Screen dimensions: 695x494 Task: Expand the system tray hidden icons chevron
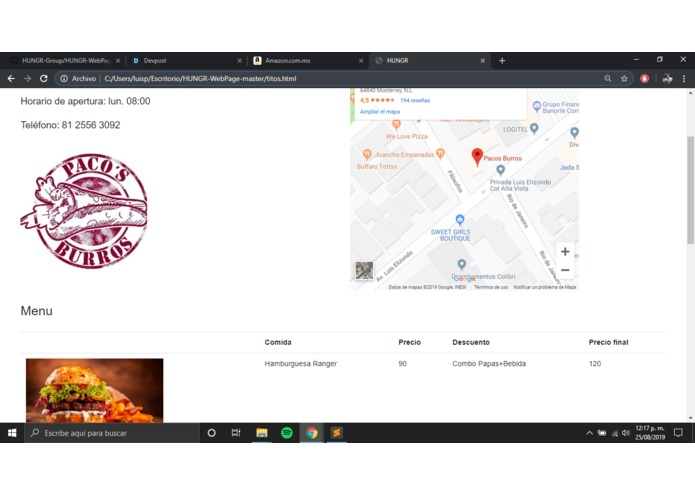[x=589, y=433]
